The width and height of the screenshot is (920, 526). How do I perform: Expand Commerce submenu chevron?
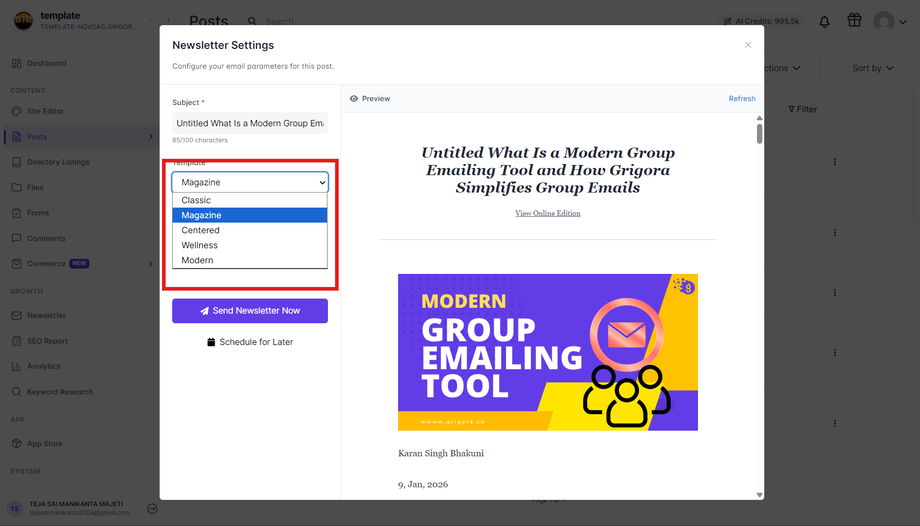[x=151, y=264]
